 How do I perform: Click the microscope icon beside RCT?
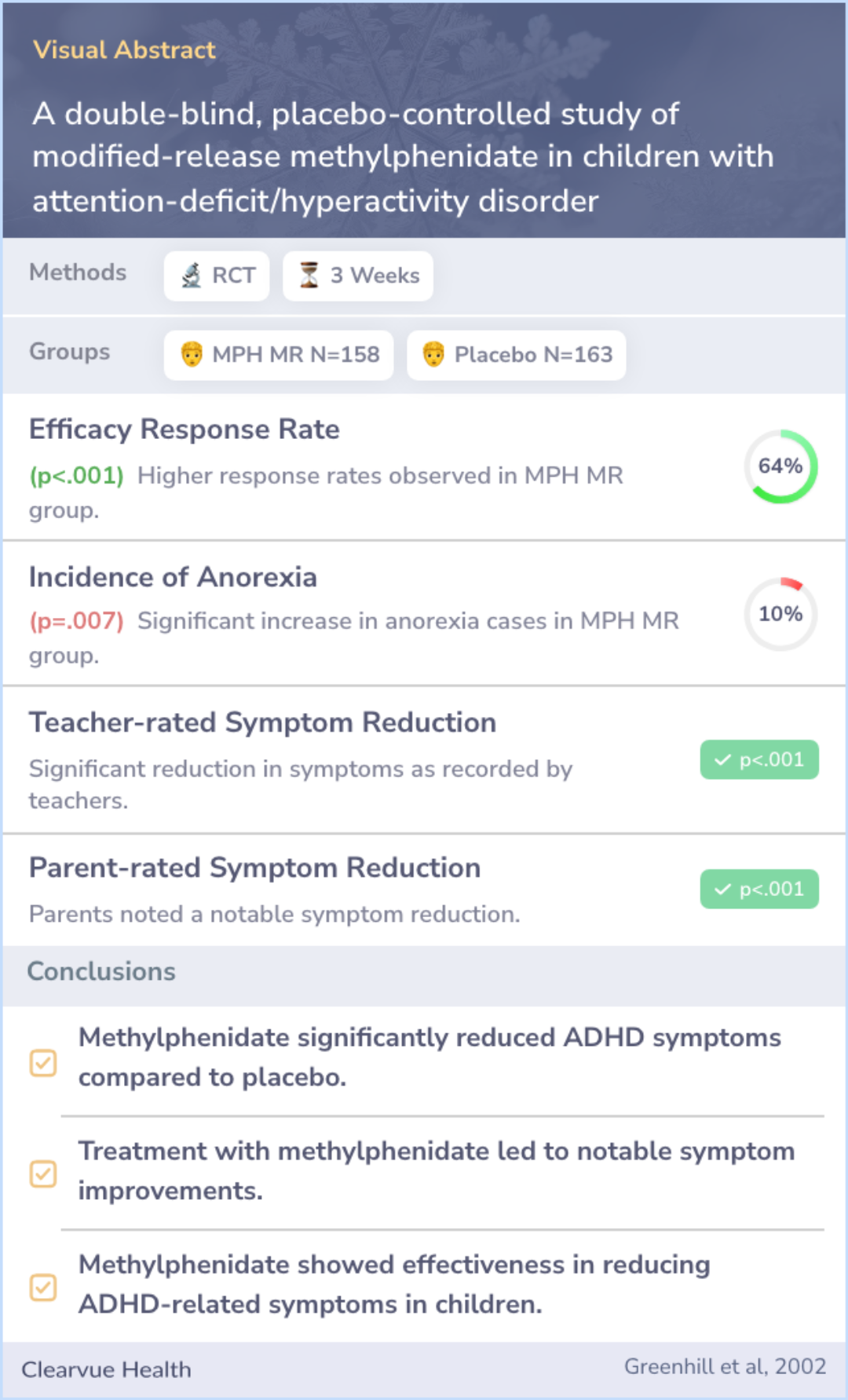192,276
